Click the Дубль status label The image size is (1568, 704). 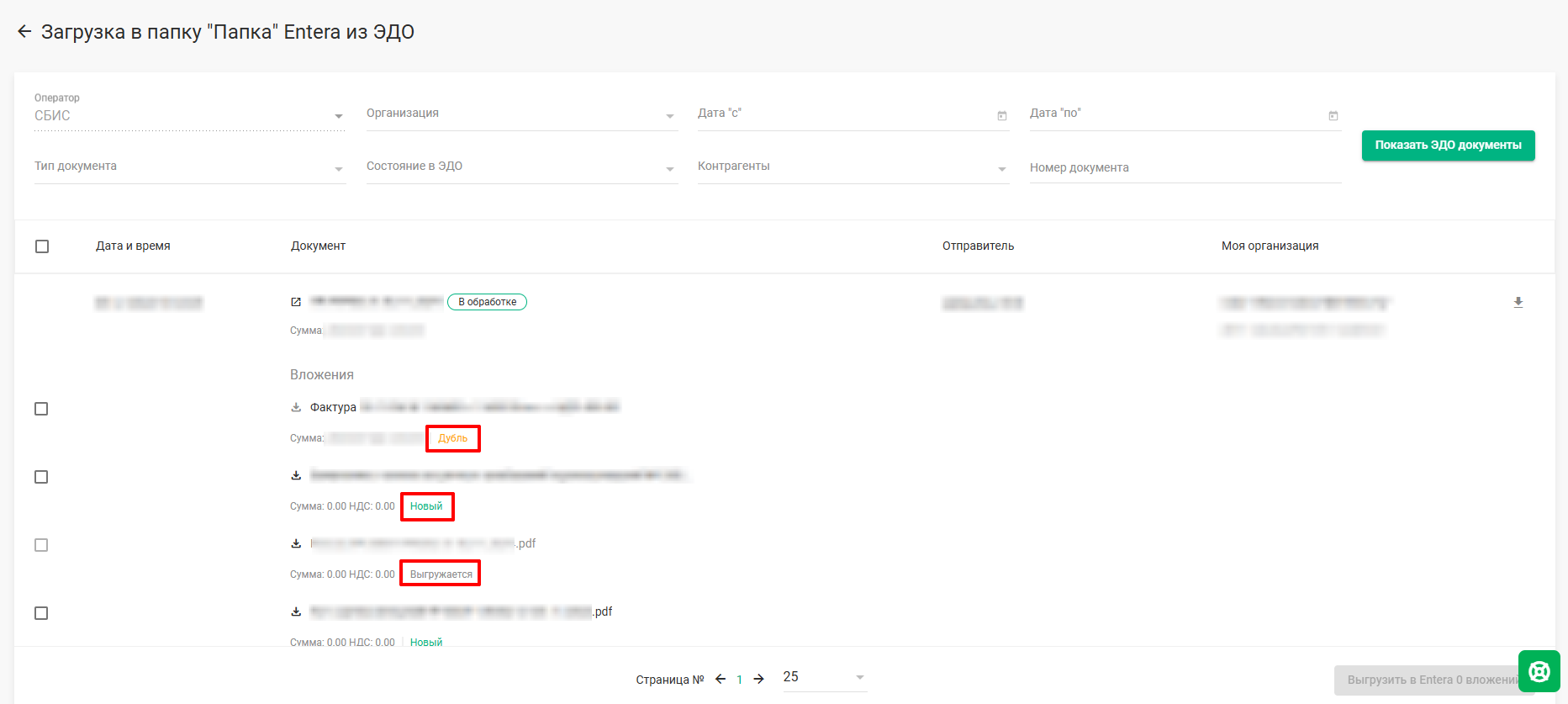click(x=452, y=438)
